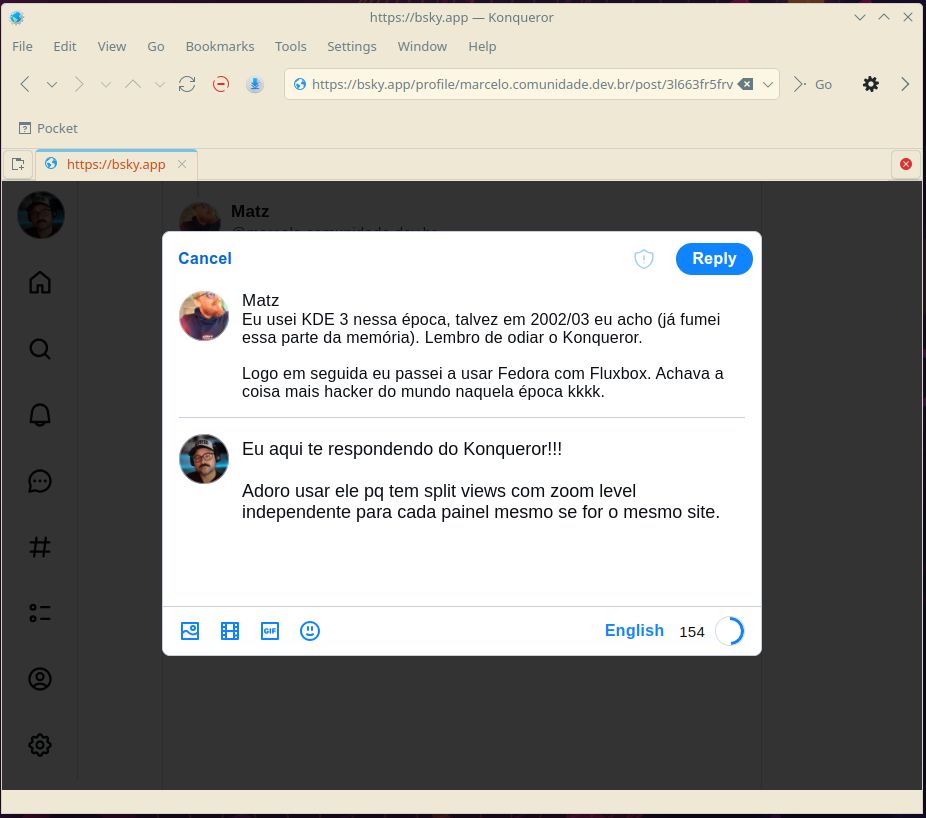
Task: Open the File menu
Action: (22, 46)
